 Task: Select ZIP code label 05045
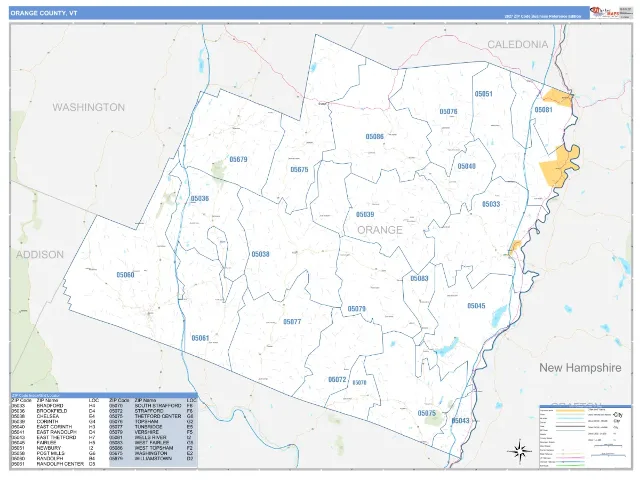[x=476, y=306]
